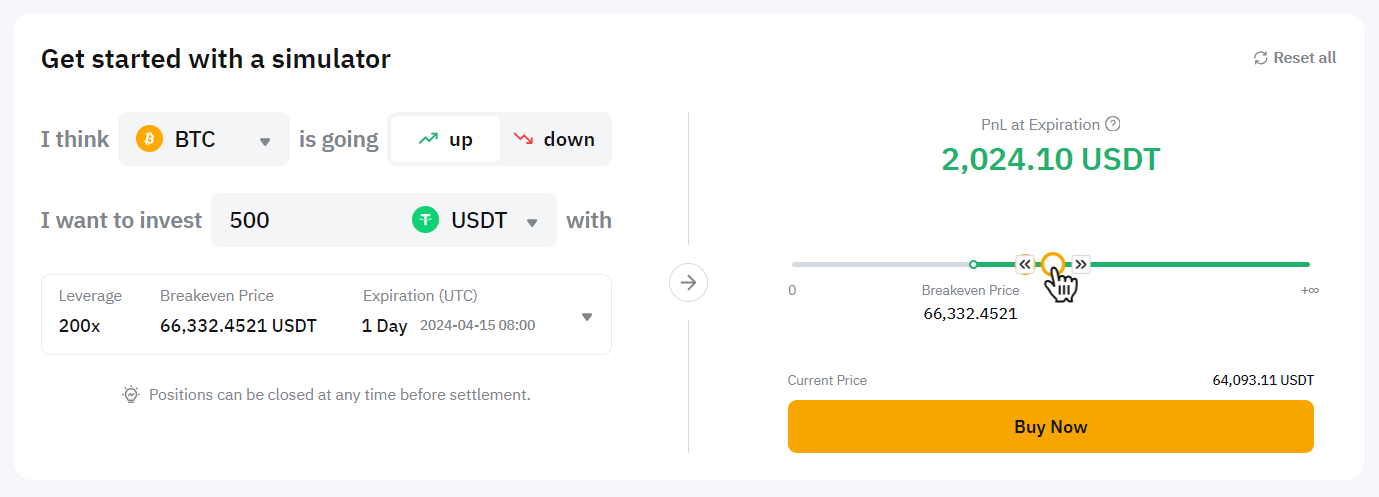1379x497 pixels.
Task: Click the circular right arrow icon
Action: coord(688,283)
